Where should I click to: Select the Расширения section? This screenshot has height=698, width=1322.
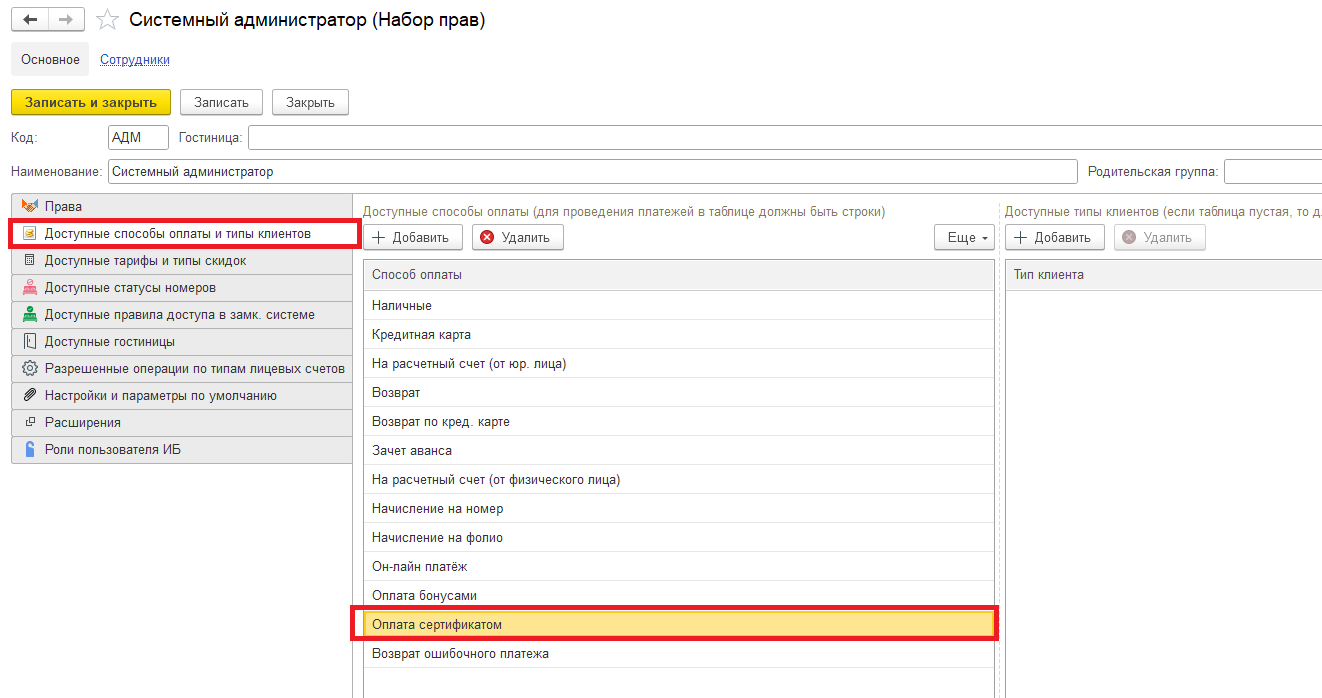click(182, 422)
